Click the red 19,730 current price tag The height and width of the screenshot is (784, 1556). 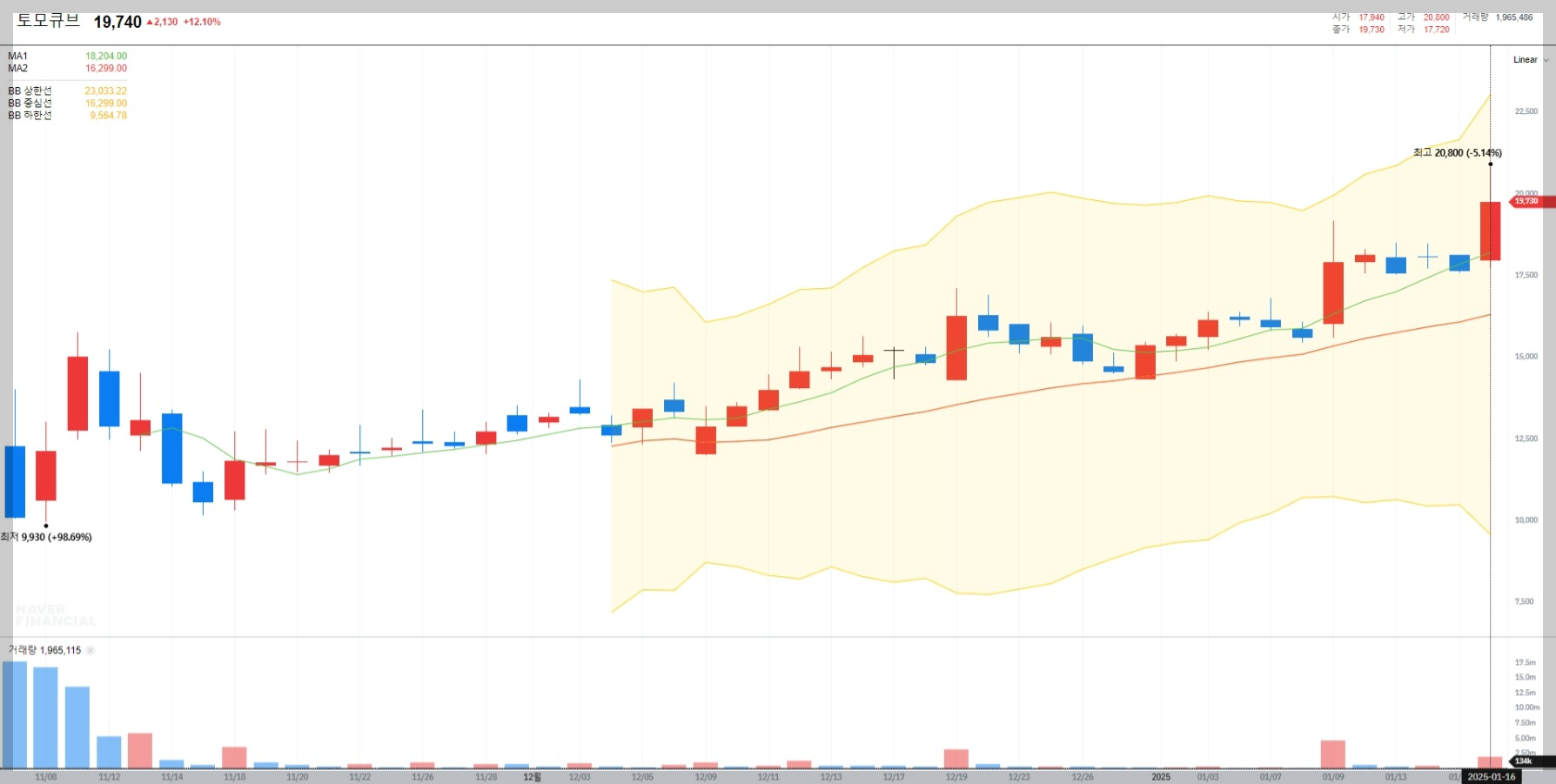pyautogui.click(x=1532, y=202)
